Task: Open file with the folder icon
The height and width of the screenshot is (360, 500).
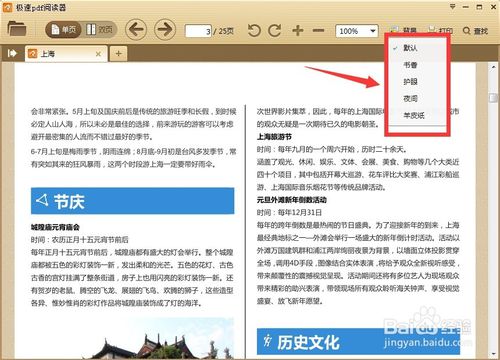Action: 17,29
